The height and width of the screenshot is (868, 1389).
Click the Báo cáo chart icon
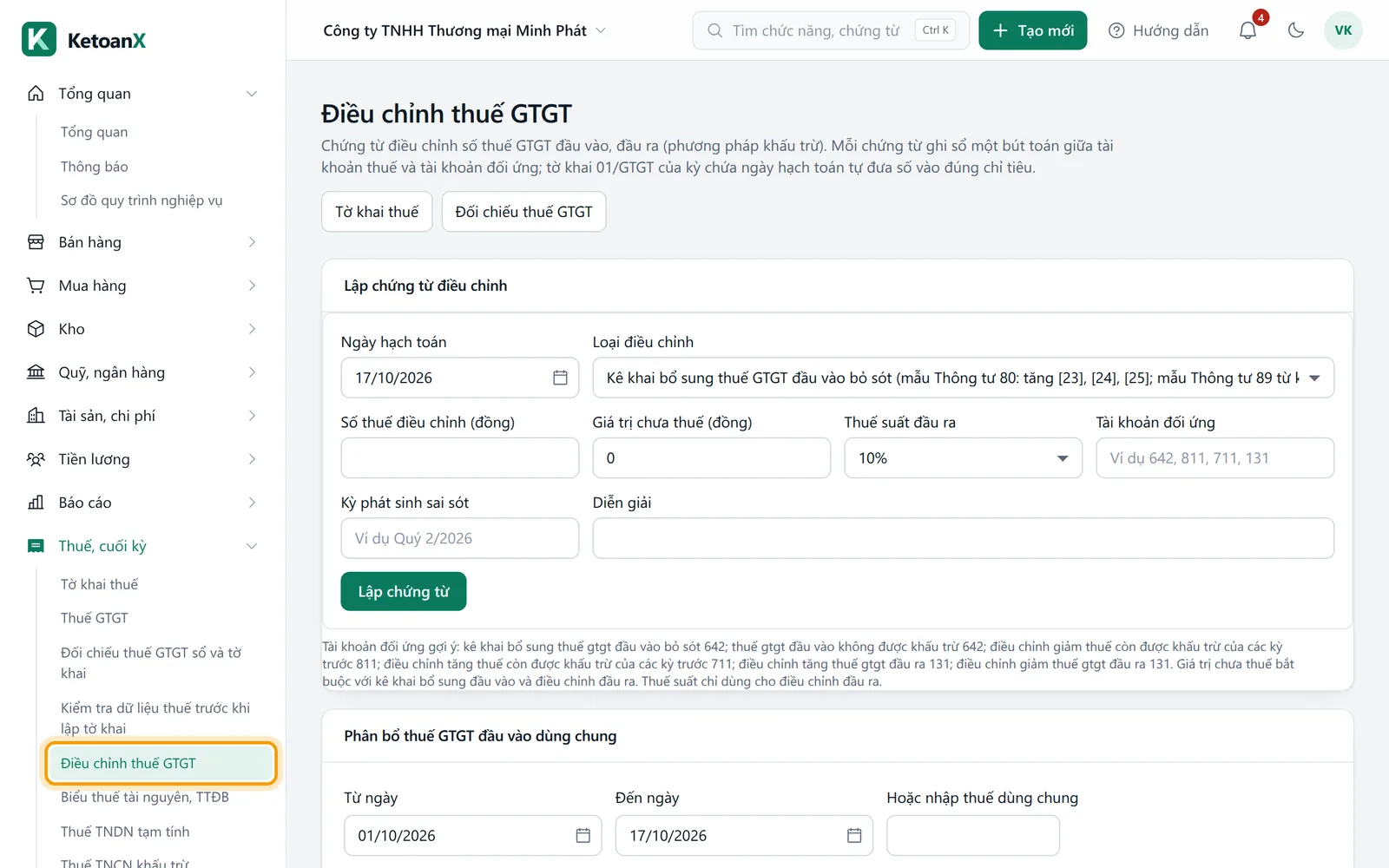point(36,503)
